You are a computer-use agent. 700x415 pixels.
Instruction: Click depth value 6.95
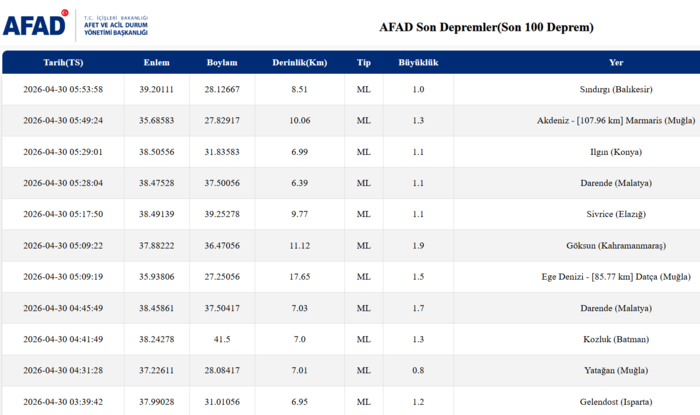(x=300, y=402)
